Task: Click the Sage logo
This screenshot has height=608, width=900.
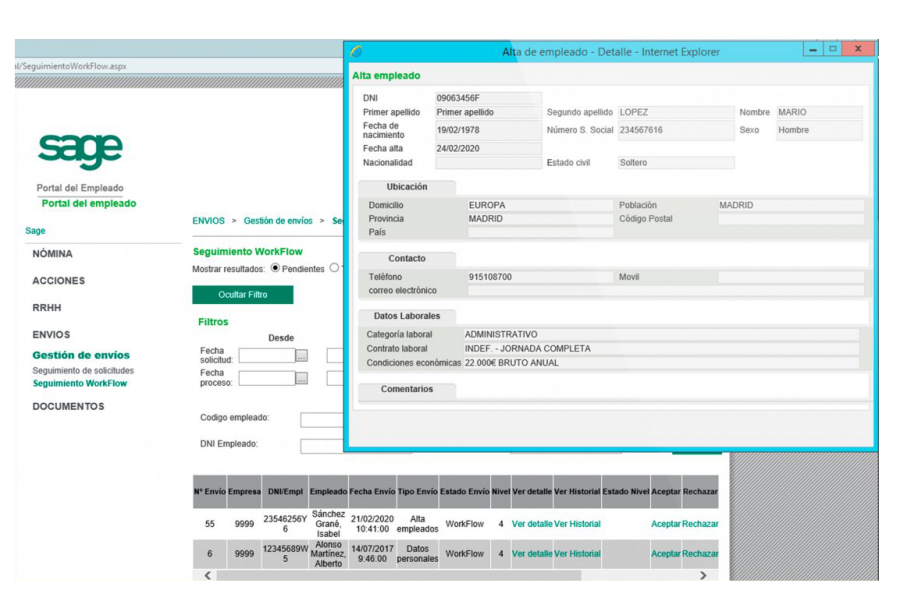Action: [80, 150]
